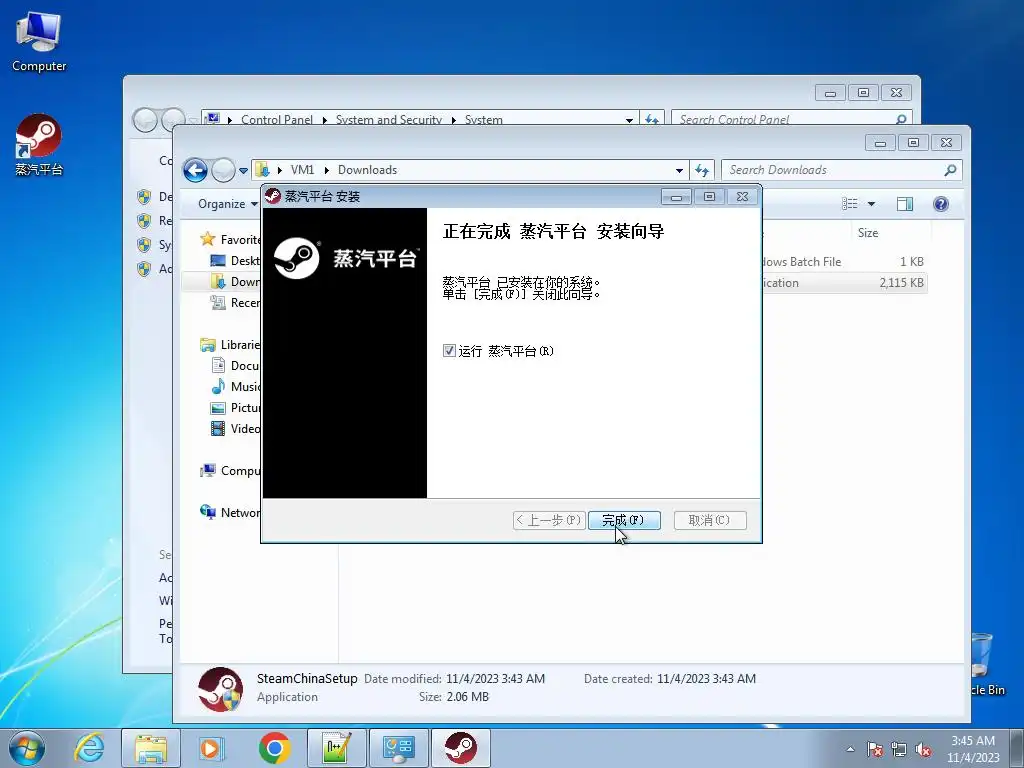This screenshot has height=768, width=1024.
Task: Select Downloads in navigation pane
Action: 235,281
